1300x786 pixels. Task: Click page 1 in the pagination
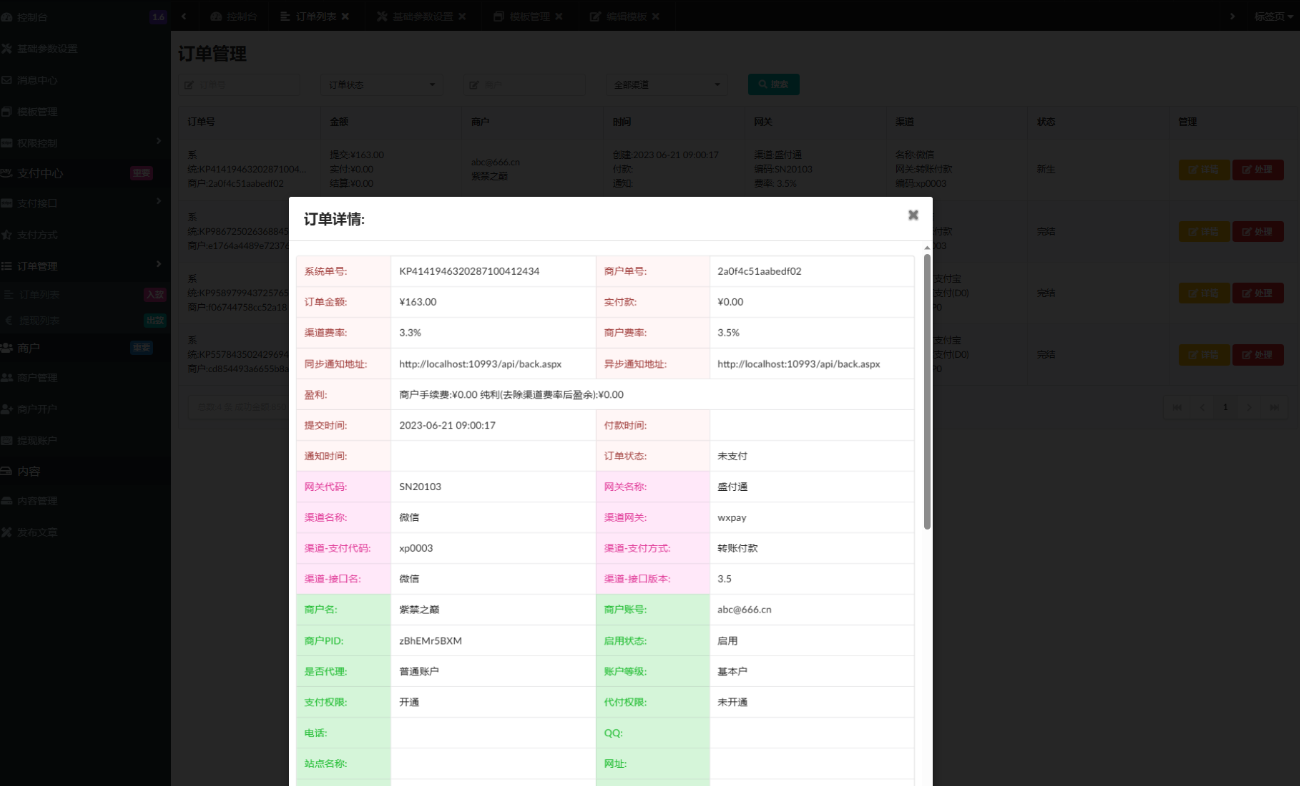tap(1226, 407)
